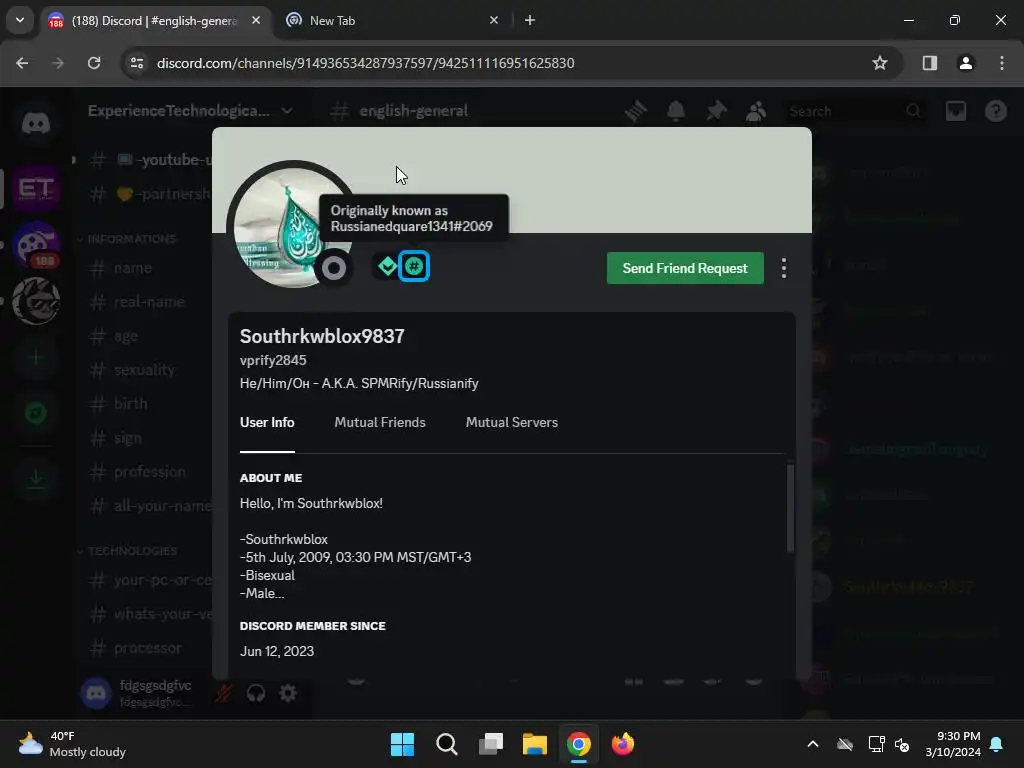
Task: Open Chrome three-dot menu
Action: point(1002,63)
